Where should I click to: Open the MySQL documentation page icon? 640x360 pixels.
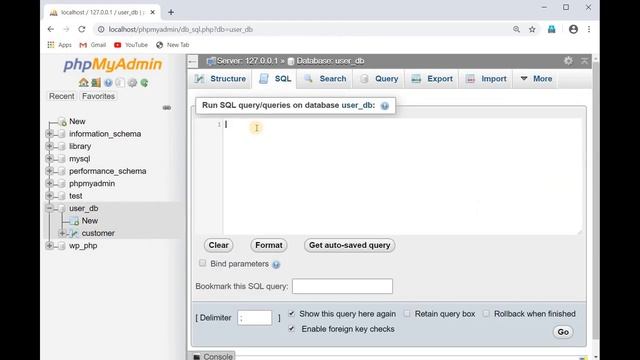(120, 83)
